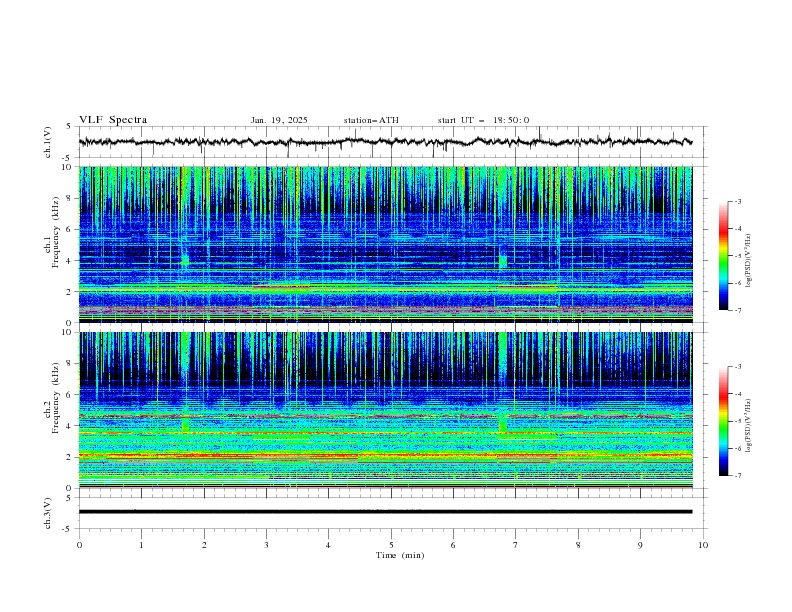Pick the ch.2 PSD color bar
Viewport: 792px width, 612px height.
723,421
